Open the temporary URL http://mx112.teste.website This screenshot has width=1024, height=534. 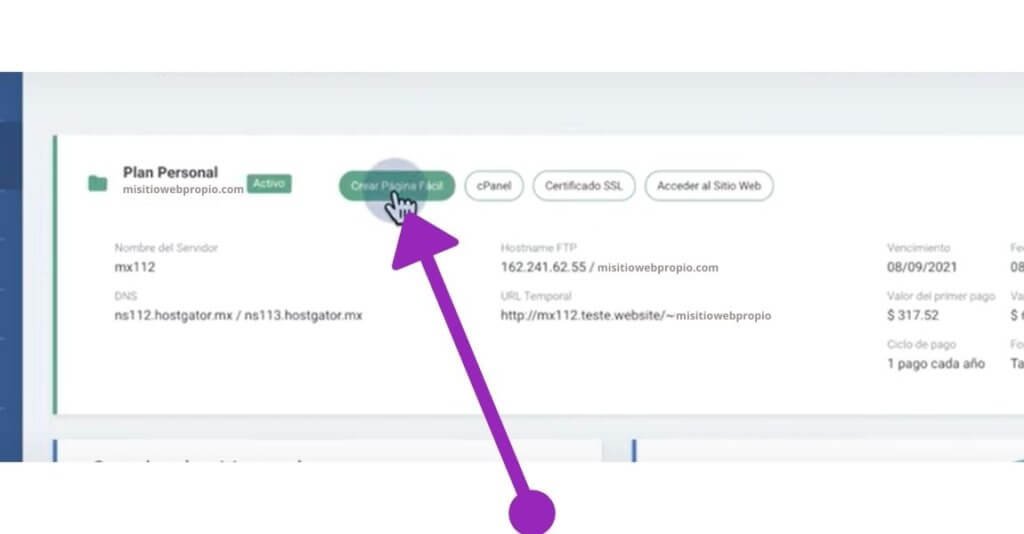[x=635, y=315]
